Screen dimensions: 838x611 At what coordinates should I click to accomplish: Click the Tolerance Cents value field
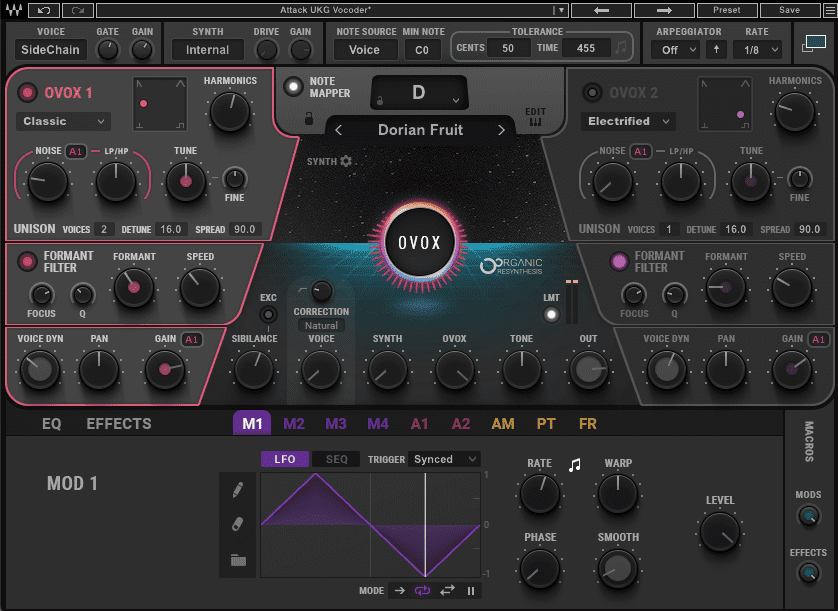pyautogui.click(x=507, y=48)
